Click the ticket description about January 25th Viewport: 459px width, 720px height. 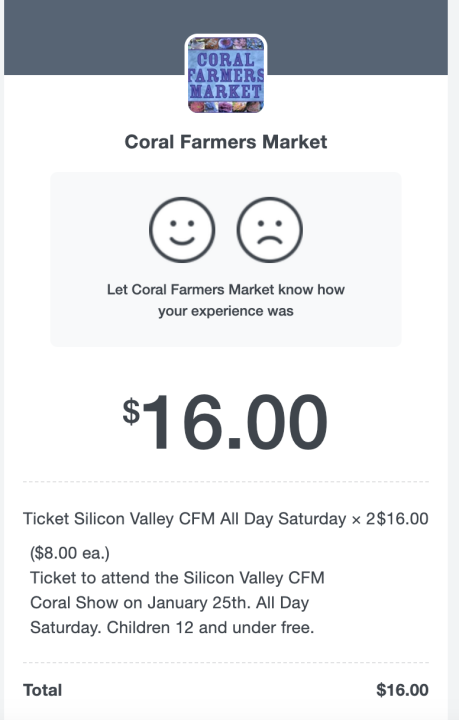pos(177,602)
